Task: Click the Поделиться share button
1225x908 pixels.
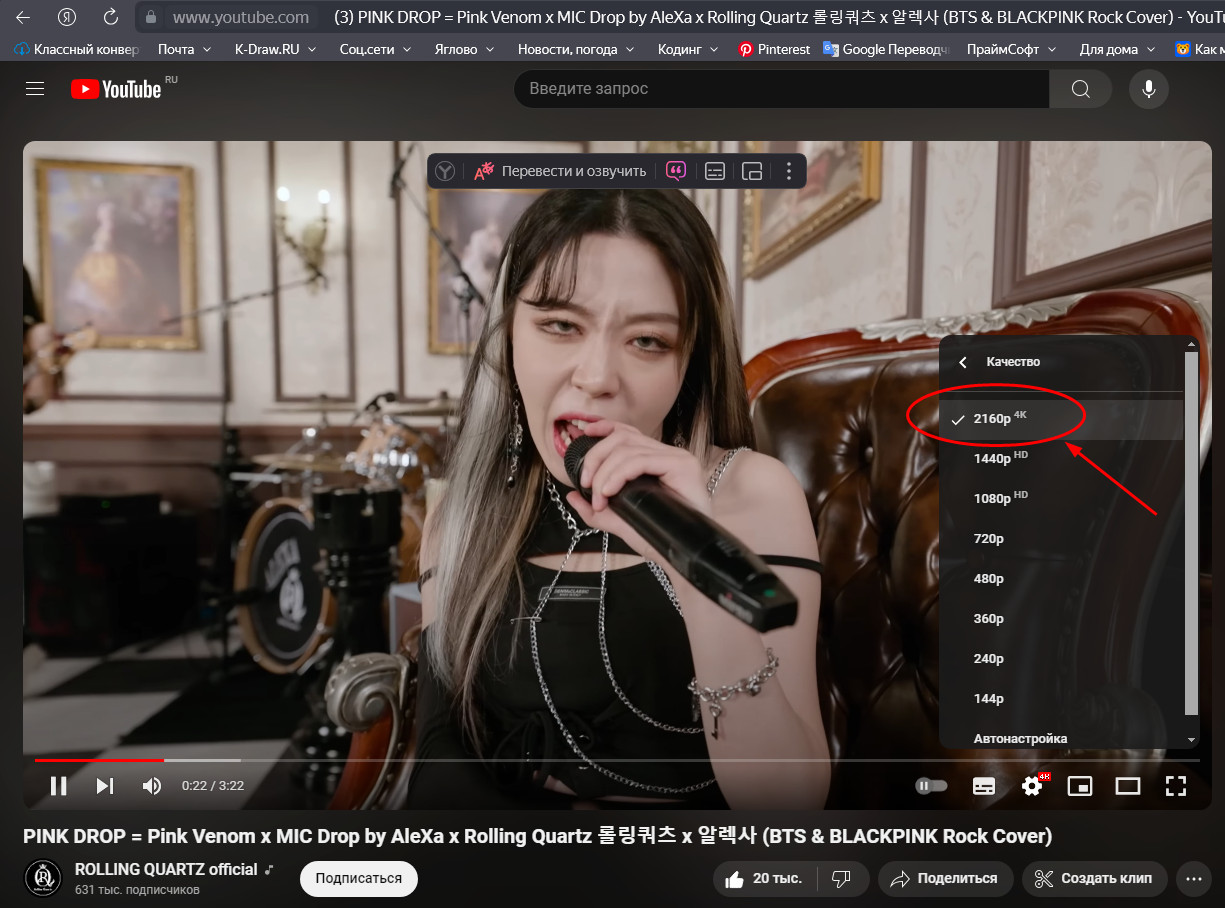Action: click(x=945, y=879)
